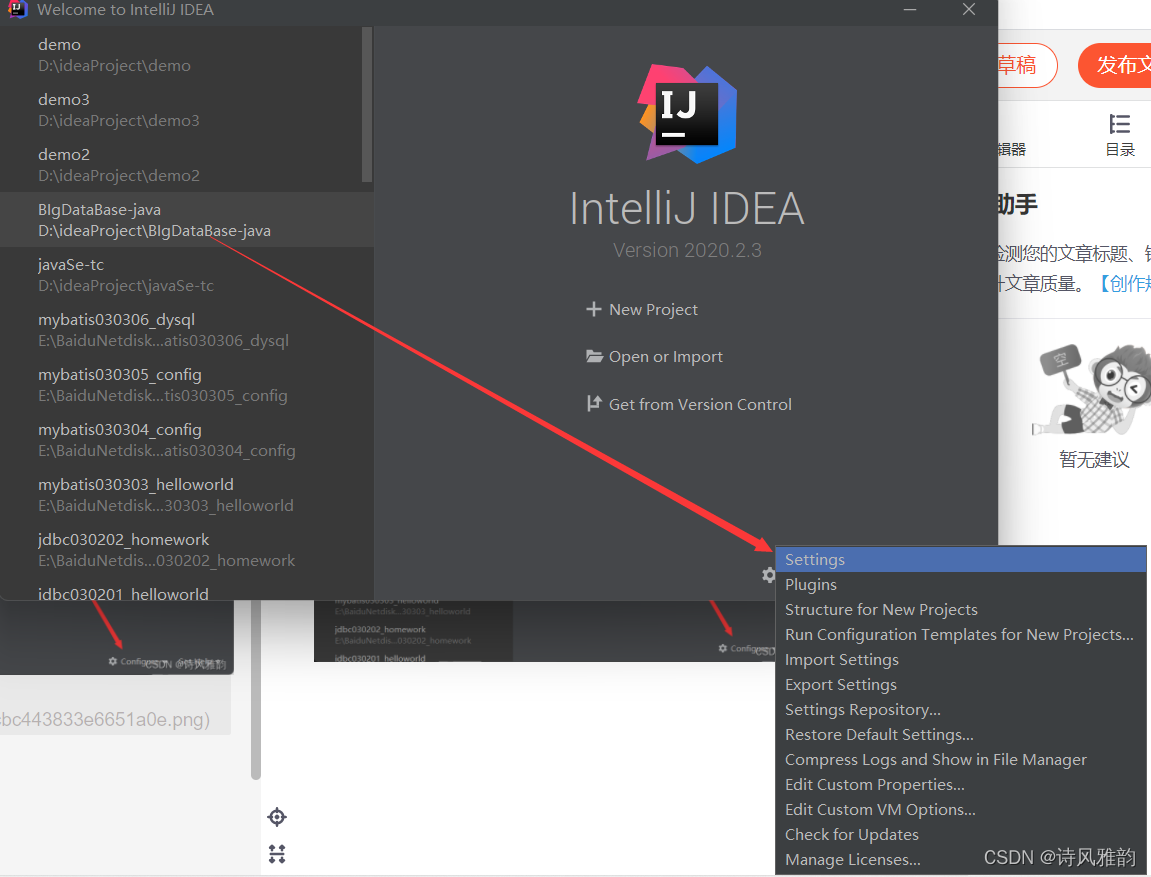Open the 创作 blue link
Screen dimensions: 1151x877
tap(1123, 283)
